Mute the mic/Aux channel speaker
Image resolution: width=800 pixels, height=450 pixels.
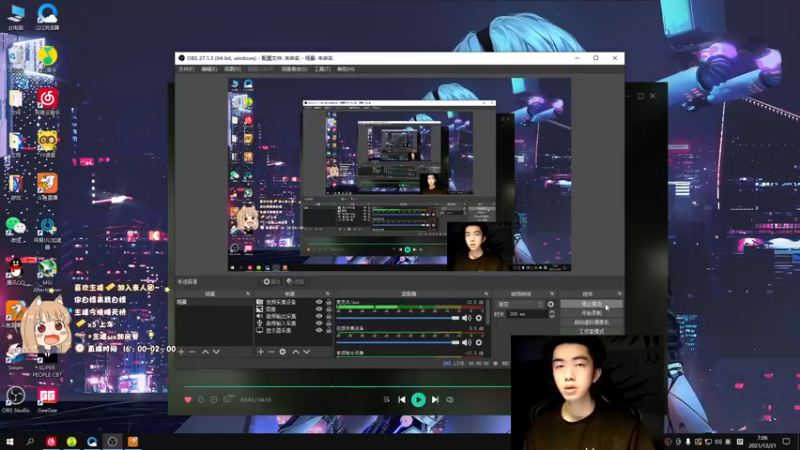466,318
